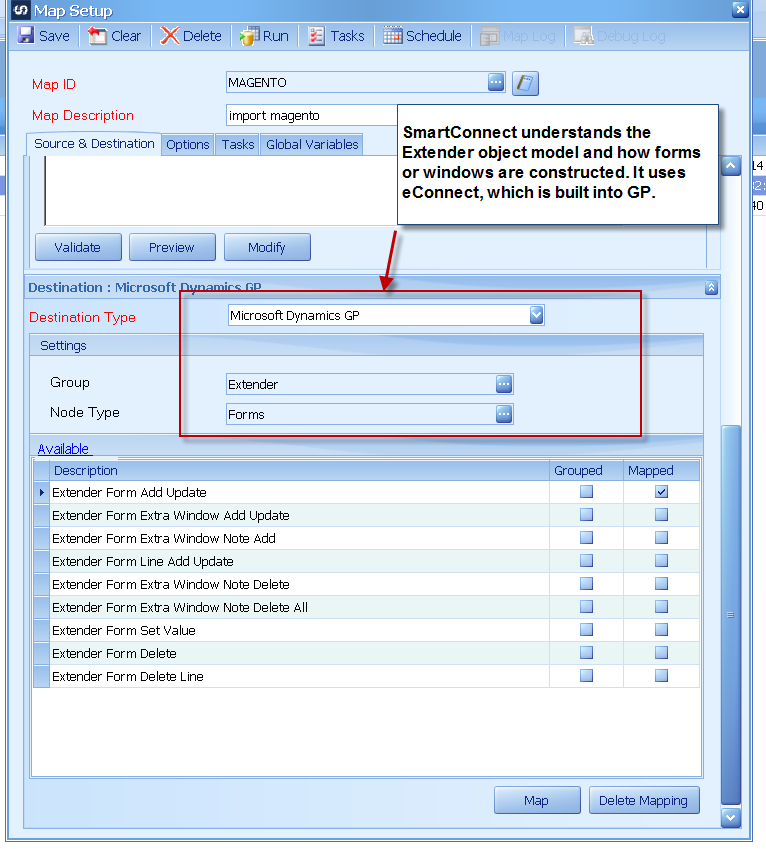The width and height of the screenshot is (766, 849).
Task: Click the Mapped column header
Action: pyautogui.click(x=662, y=471)
